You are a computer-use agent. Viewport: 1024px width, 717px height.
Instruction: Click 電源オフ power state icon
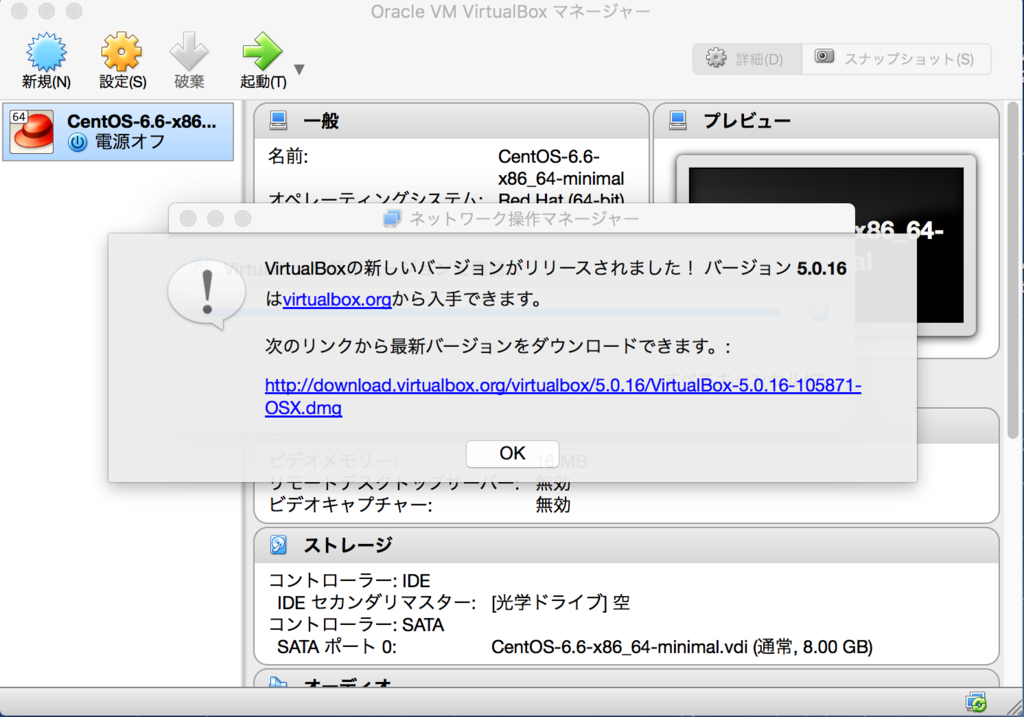pos(78,142)
